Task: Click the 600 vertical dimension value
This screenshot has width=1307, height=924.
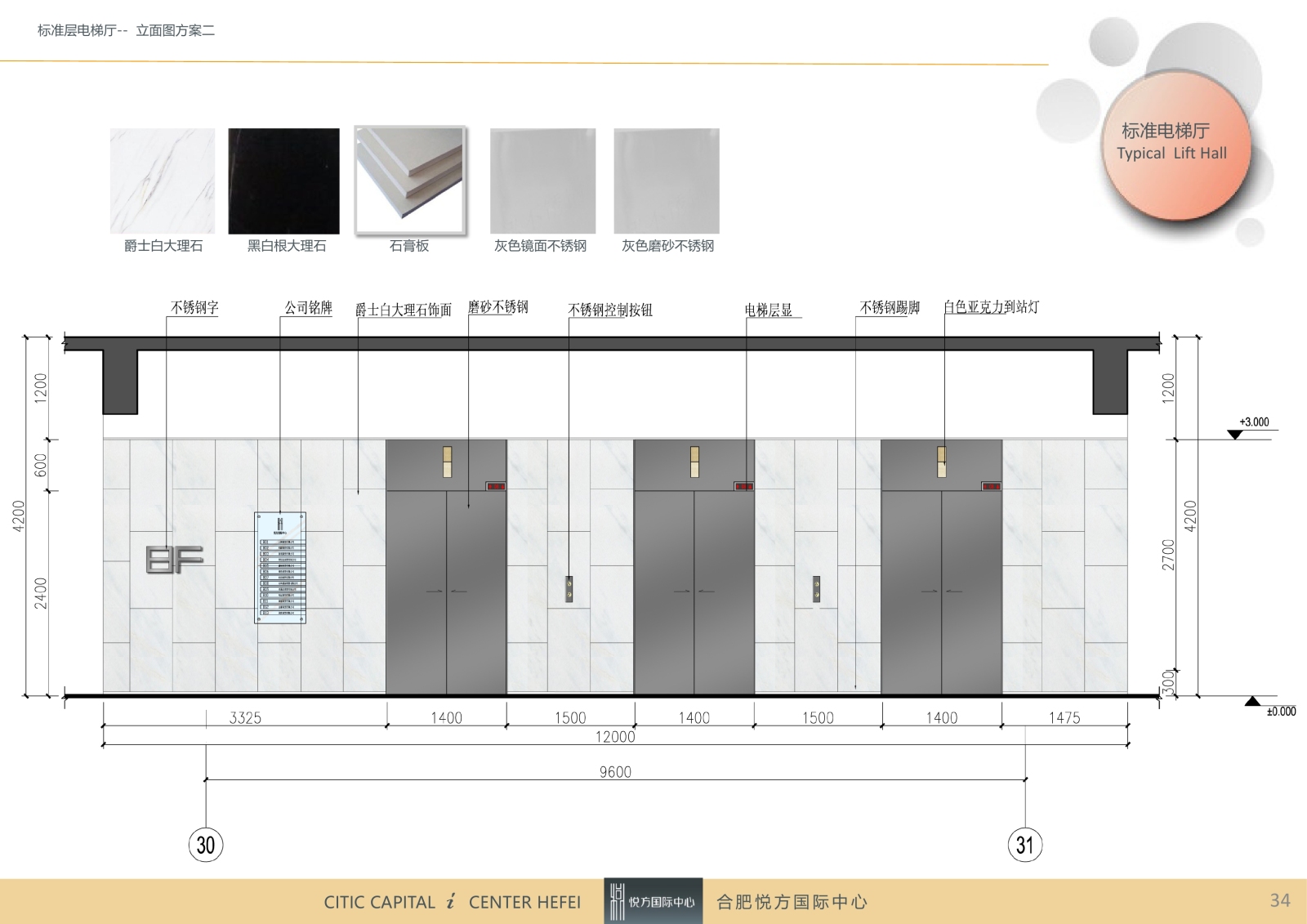Action: click(41, 466)
